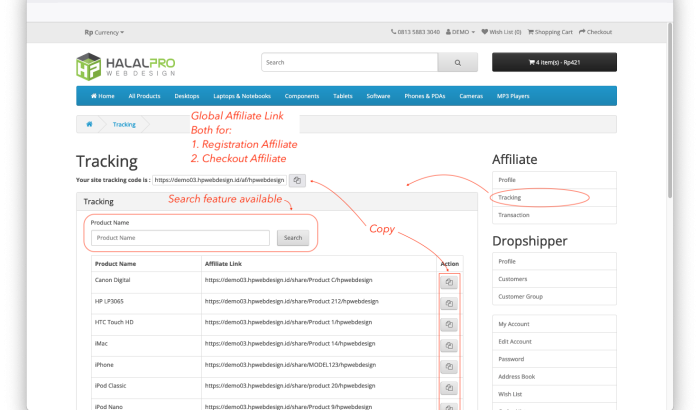
Task: Copy the iPod Classic affiliate link
Action: click(x=449, y=388)
